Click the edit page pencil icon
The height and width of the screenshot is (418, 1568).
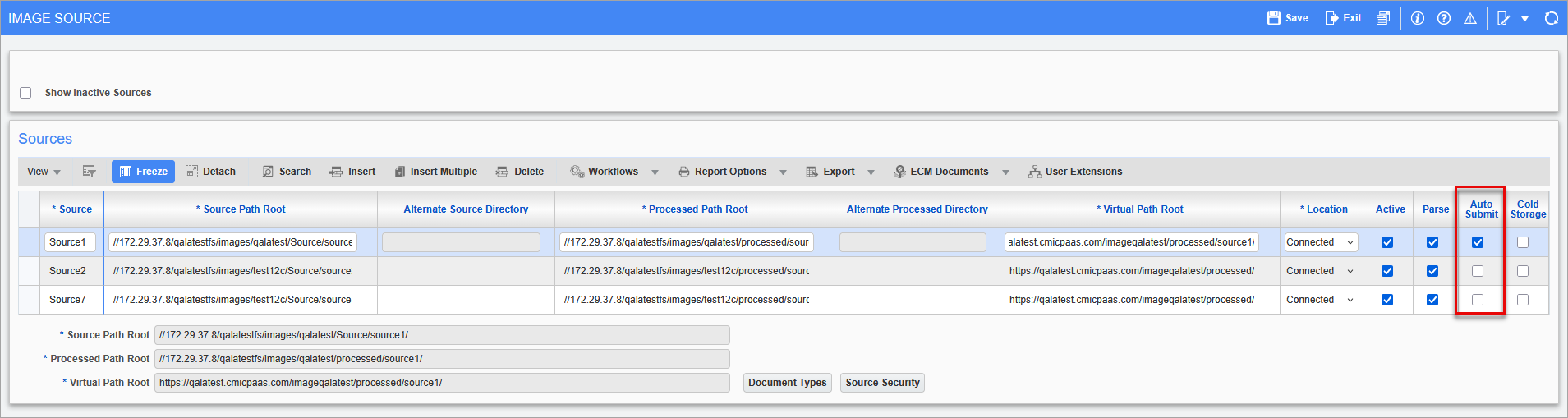point(1504,18)
